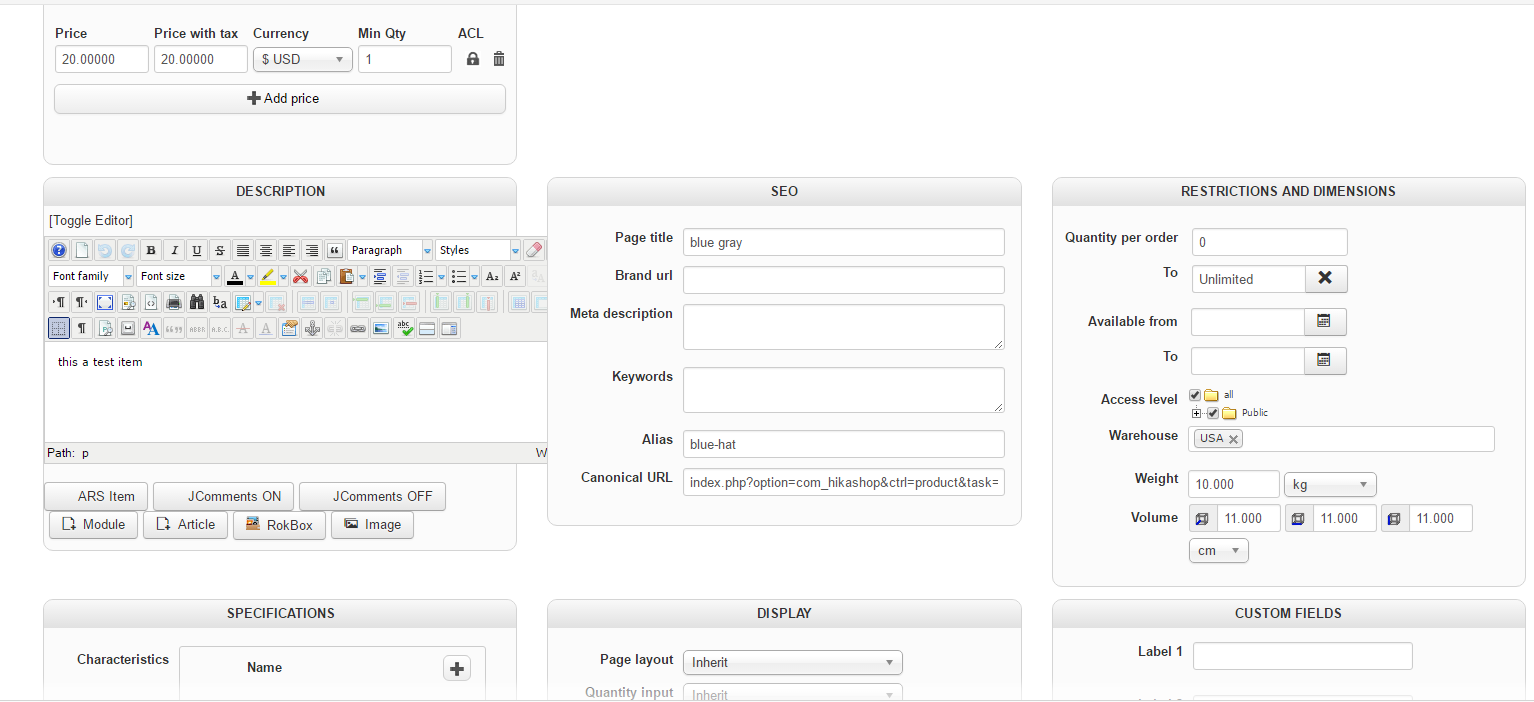The image size is (1534, 702).
Task: Remove the USA warehouse tag
Action: click(x=1234, y=439)
